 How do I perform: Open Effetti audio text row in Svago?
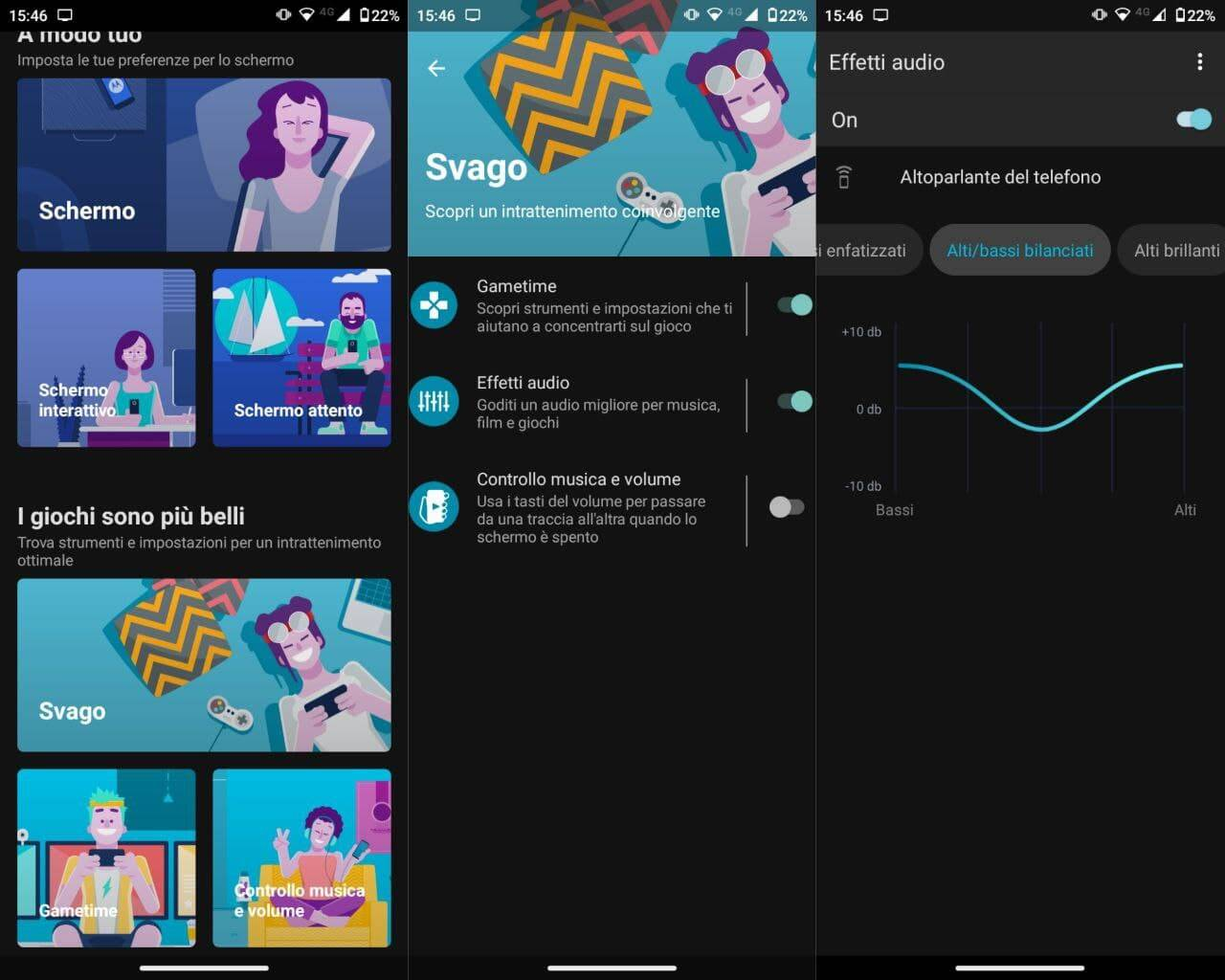[599, 401]
